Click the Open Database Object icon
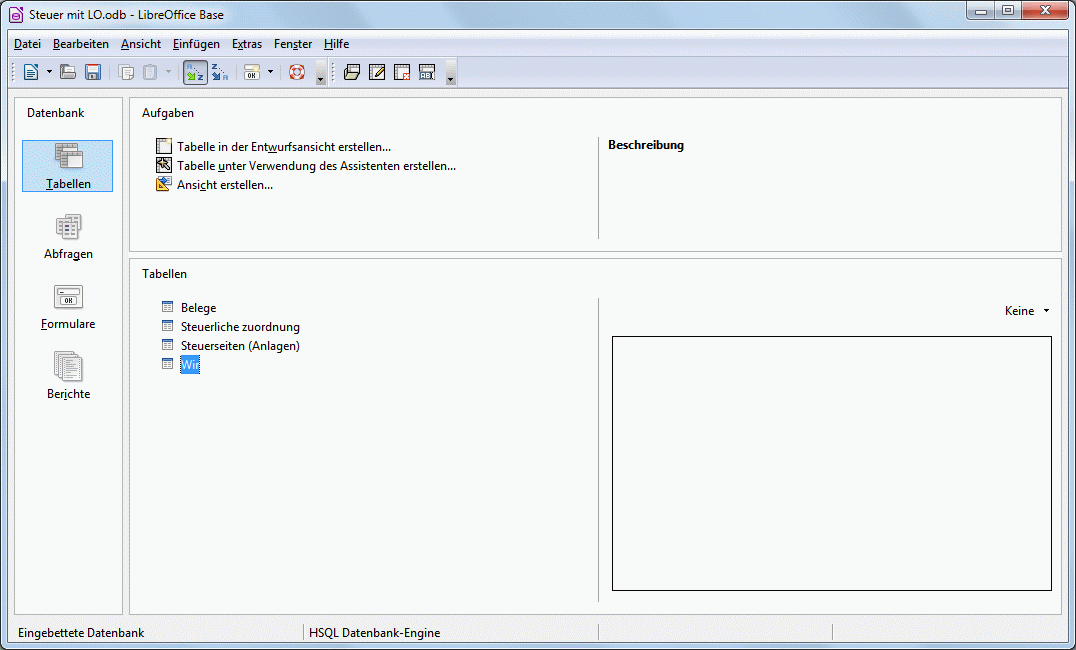Viewport: 1076px width, 650px height. [x=352, y=72]
